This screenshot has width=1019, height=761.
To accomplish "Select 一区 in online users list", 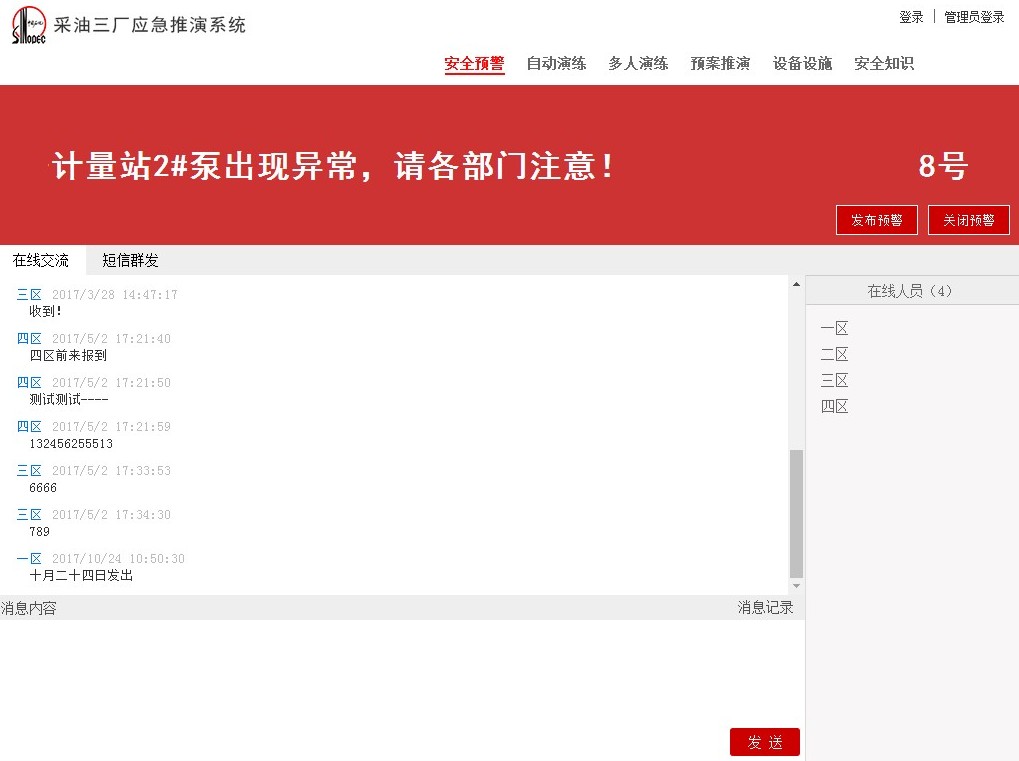I will (x=834, y=329).
